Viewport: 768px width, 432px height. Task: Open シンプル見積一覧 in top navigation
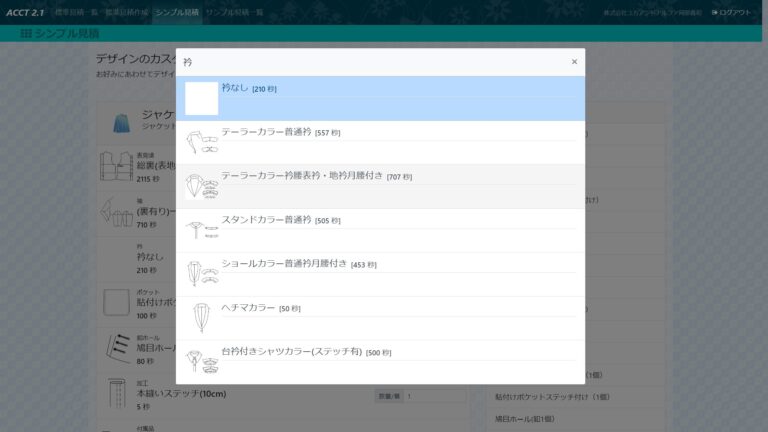tap(235, 12)
